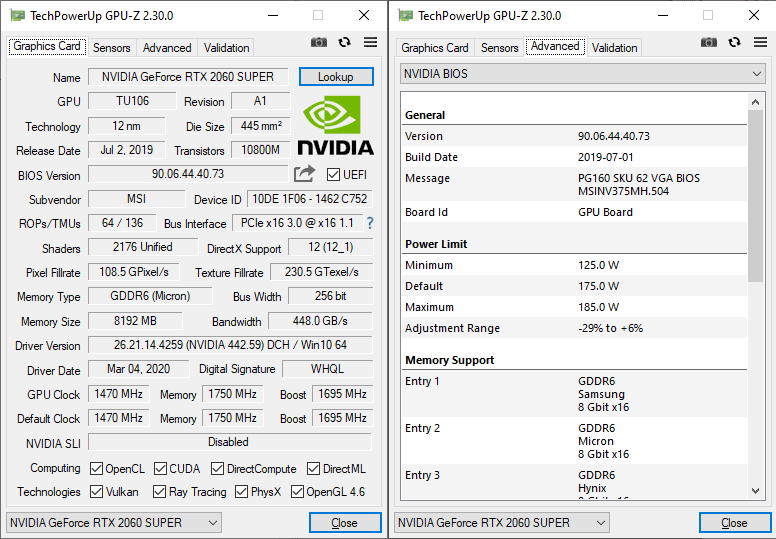Switch to Advanced tab in left window
The image size is (776, 539).
pyautogui.click(x=167, y=48)
